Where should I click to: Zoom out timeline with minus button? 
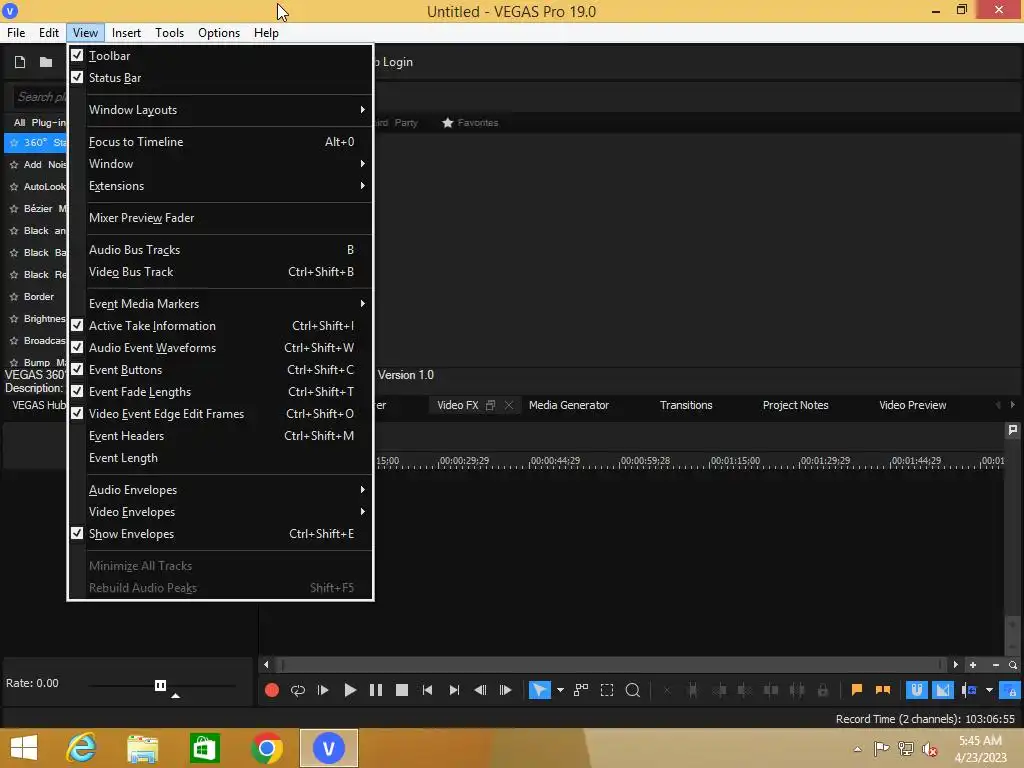point(996,665)
